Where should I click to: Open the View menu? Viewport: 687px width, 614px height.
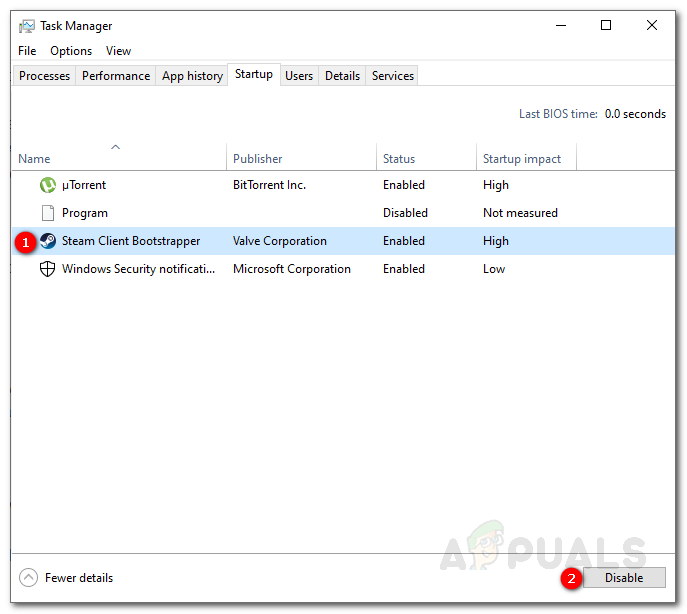[x=118, y=51]
